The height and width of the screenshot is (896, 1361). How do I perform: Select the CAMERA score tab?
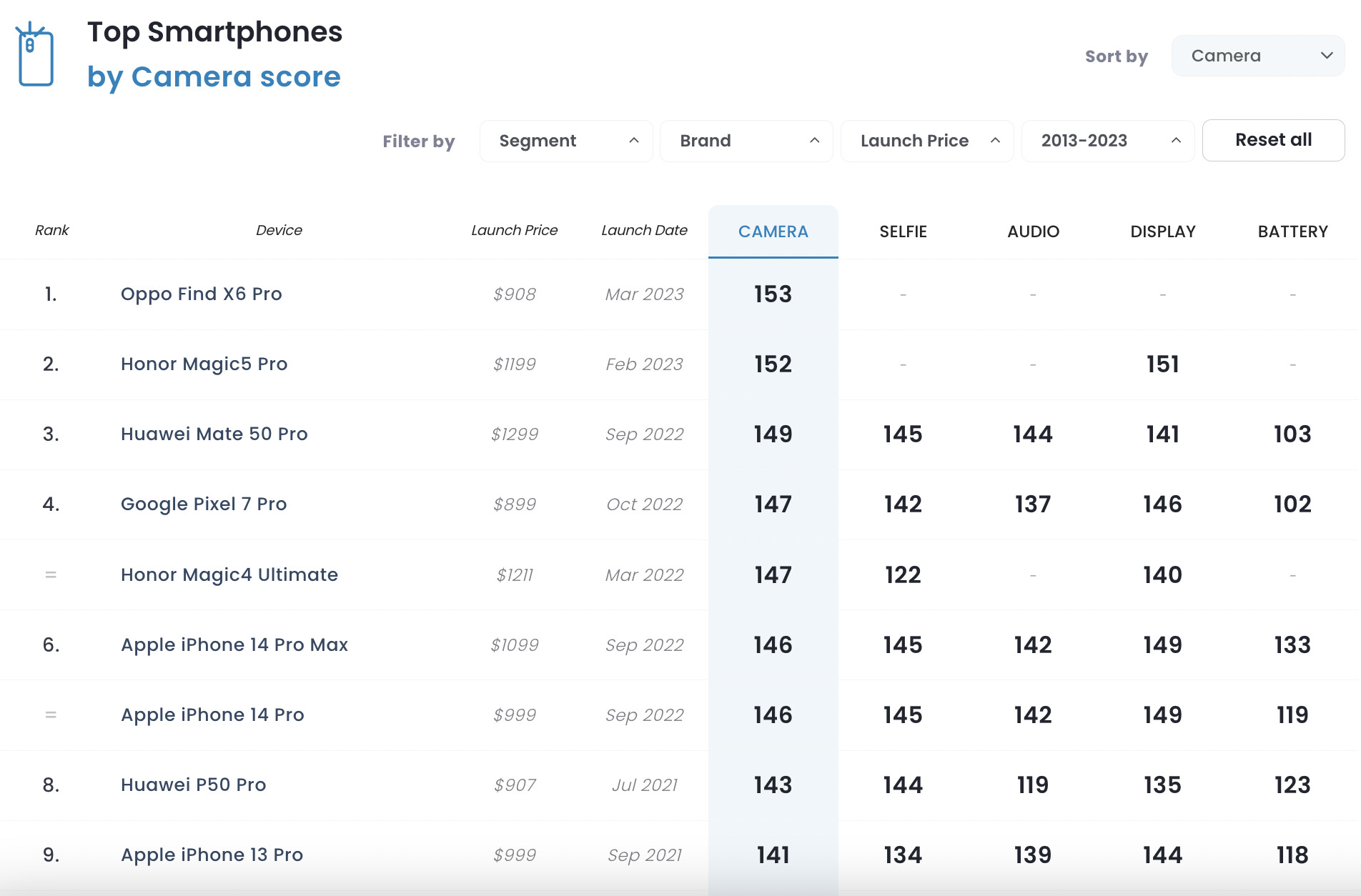[x=773, y=232]
